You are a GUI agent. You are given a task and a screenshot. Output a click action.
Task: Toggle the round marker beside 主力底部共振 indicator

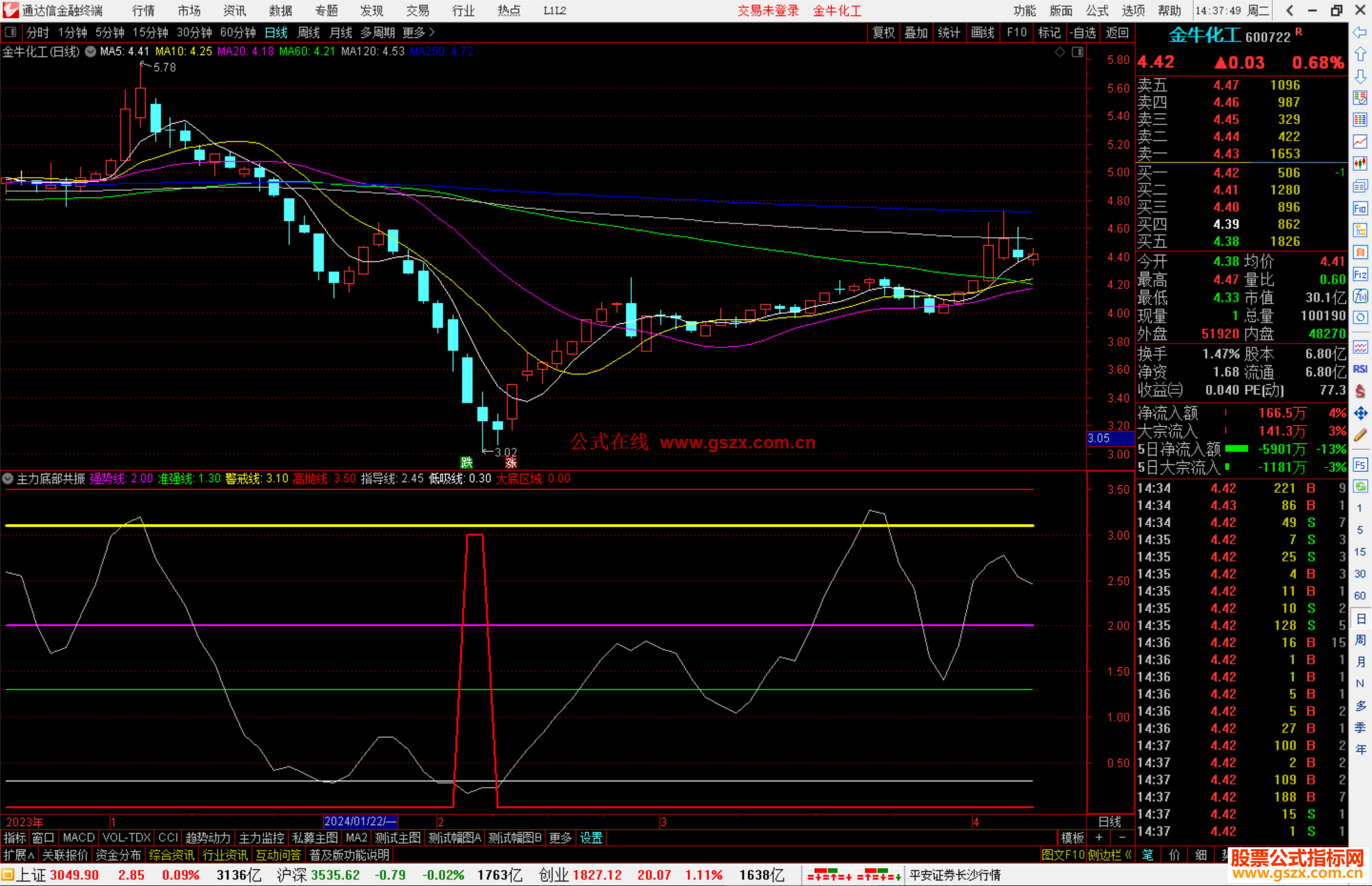(8, 479)
